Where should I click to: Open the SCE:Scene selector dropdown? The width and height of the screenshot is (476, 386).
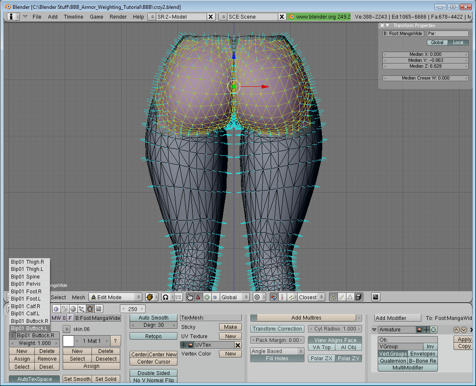point(223,17)
